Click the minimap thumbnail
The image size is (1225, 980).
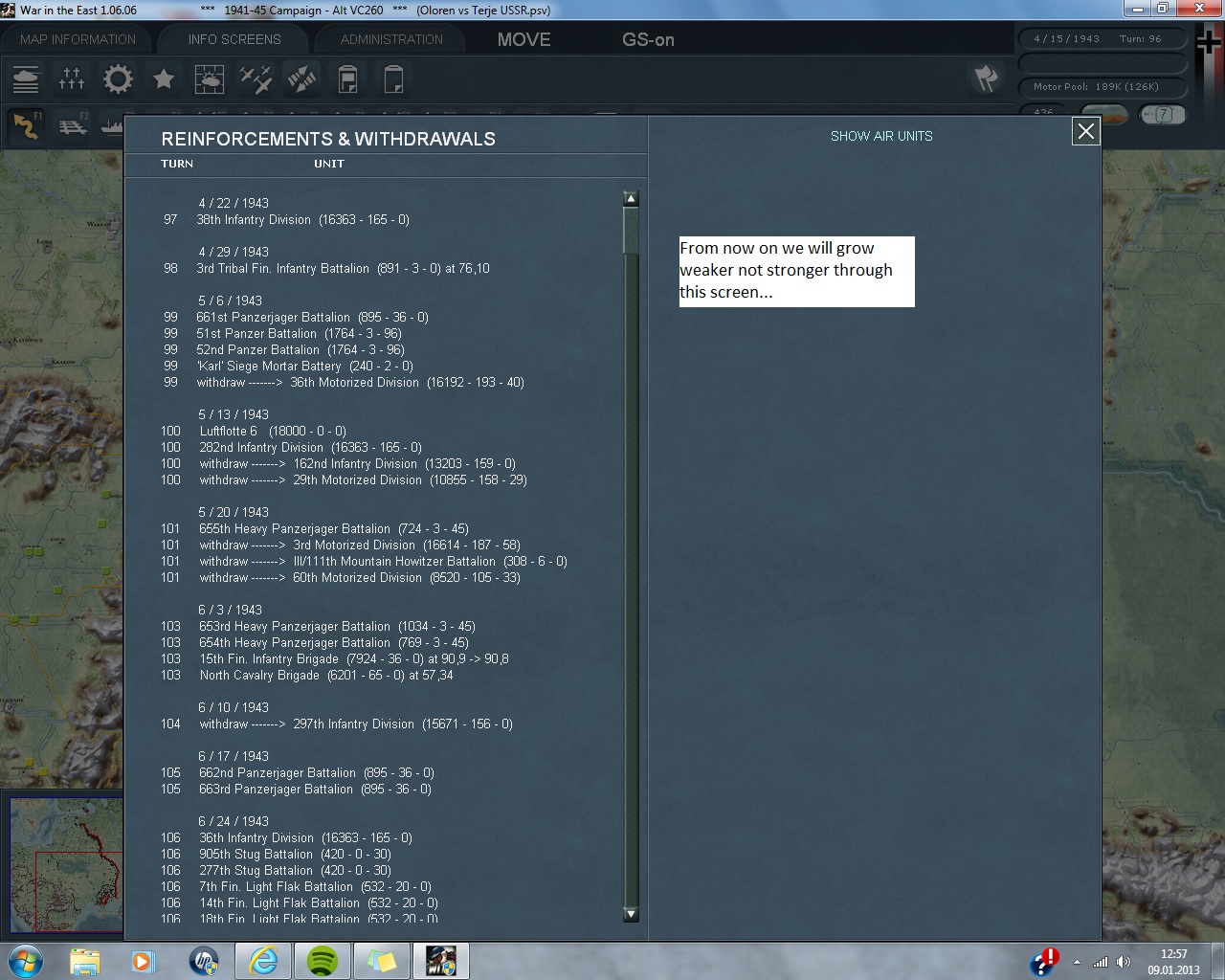[66, 864]
